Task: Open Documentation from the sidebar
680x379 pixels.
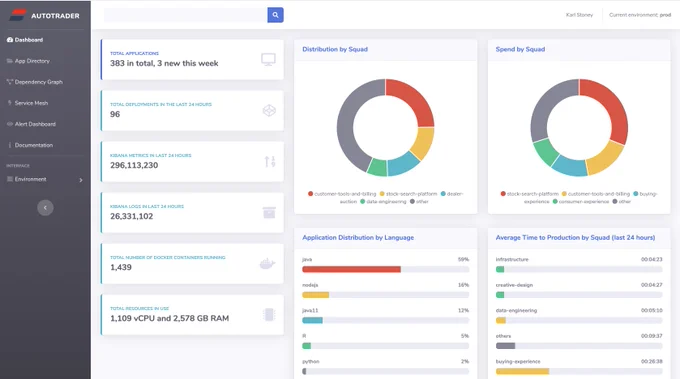Action: 34,145
